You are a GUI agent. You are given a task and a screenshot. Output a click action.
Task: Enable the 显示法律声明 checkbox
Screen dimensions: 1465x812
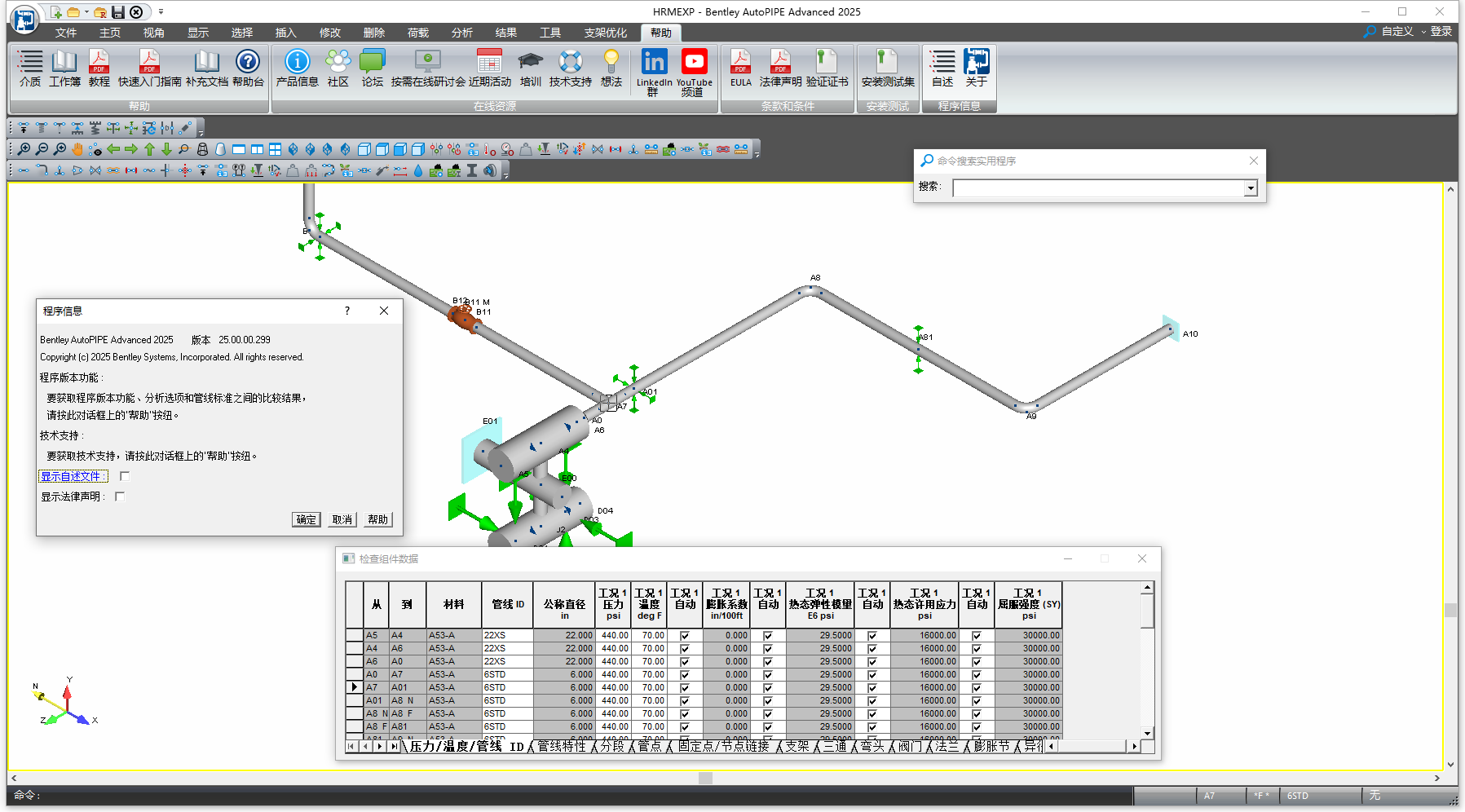point(120,496)
